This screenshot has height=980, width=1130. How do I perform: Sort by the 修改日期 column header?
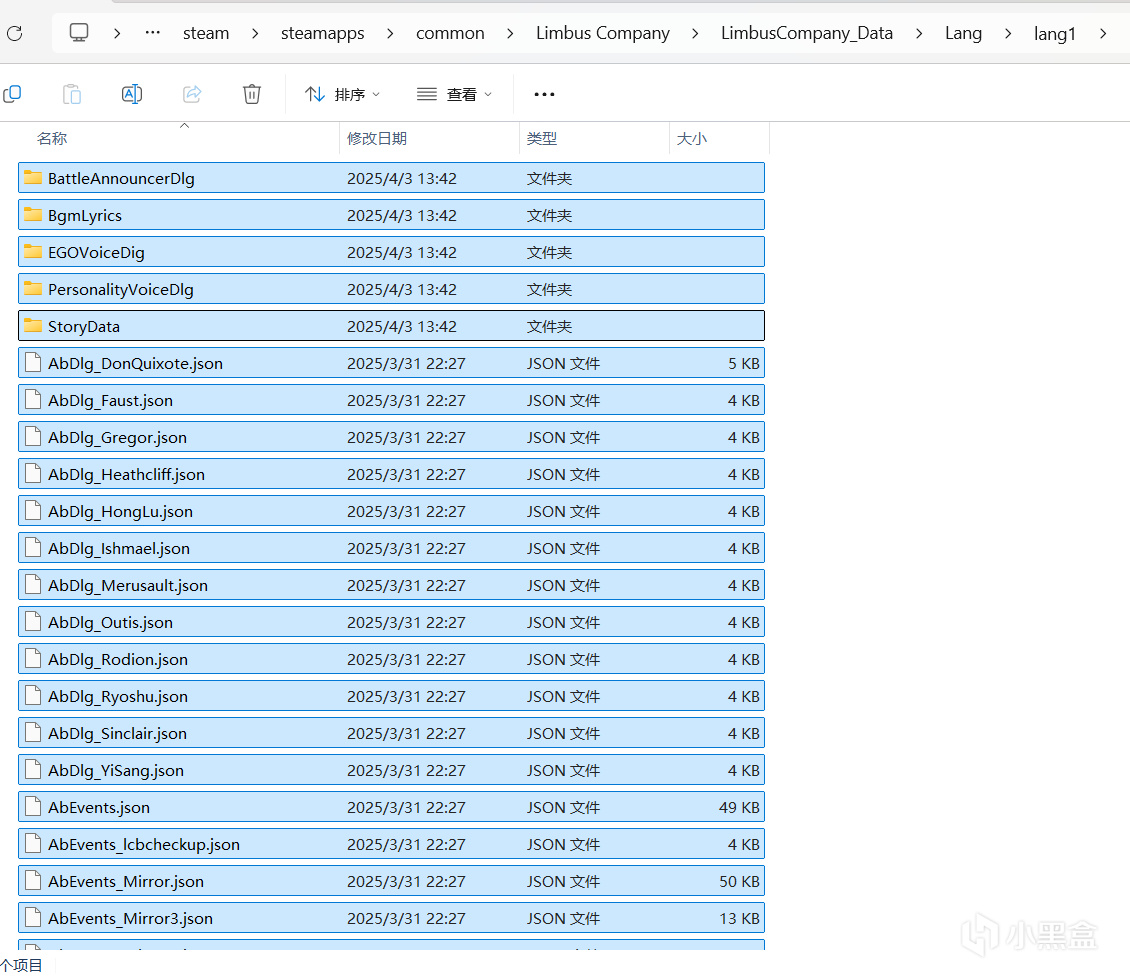coord(377,138)
